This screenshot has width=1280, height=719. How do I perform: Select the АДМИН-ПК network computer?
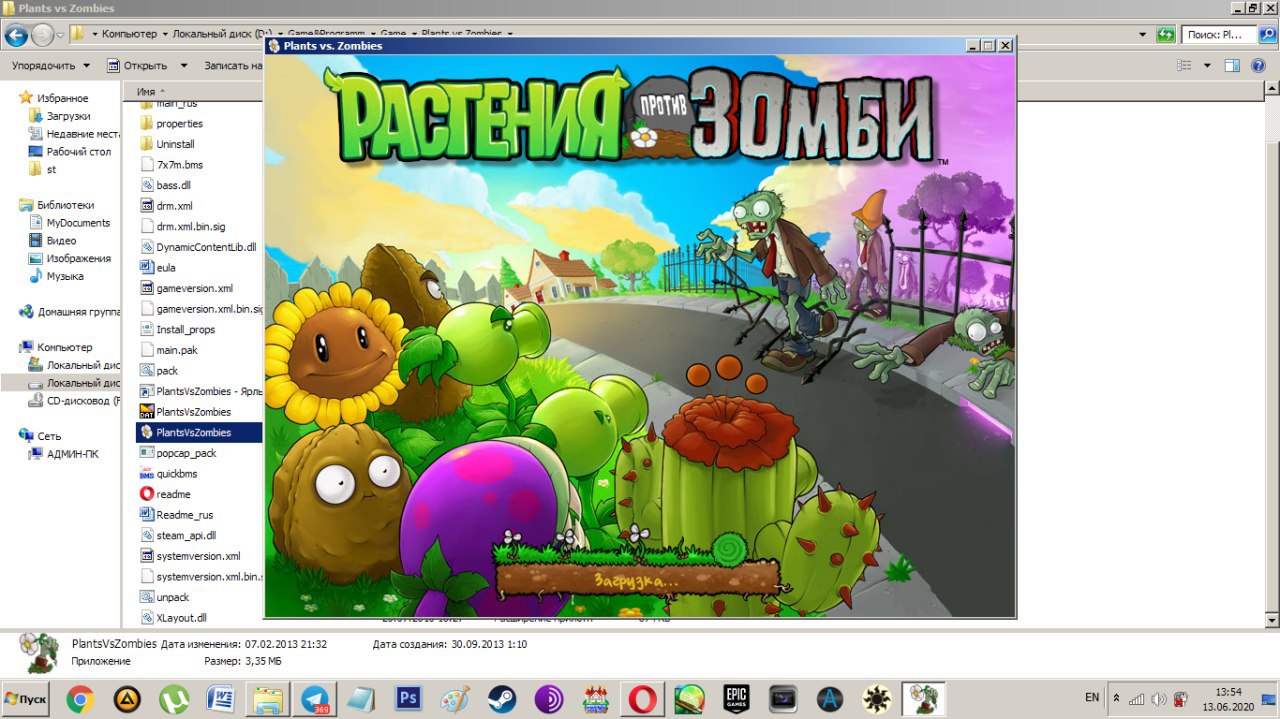pos(64,454)
